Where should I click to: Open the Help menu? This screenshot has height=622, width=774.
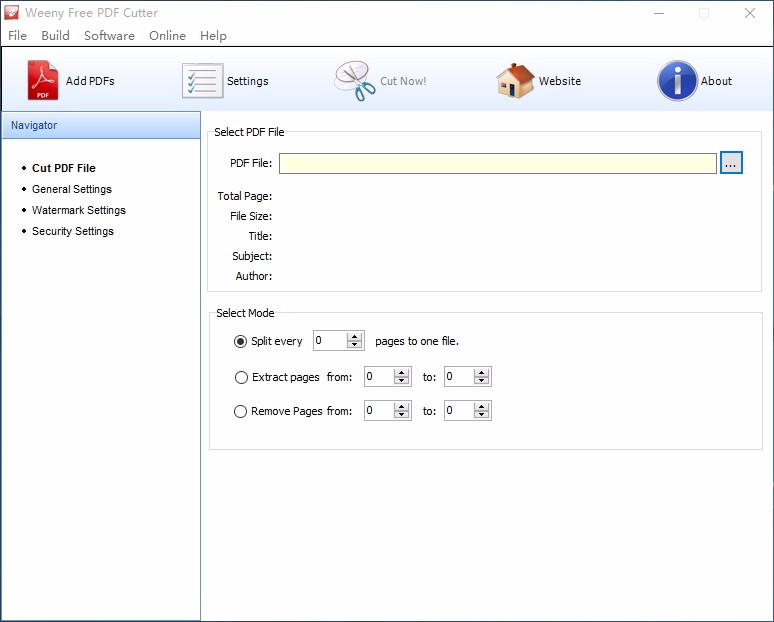213,36
